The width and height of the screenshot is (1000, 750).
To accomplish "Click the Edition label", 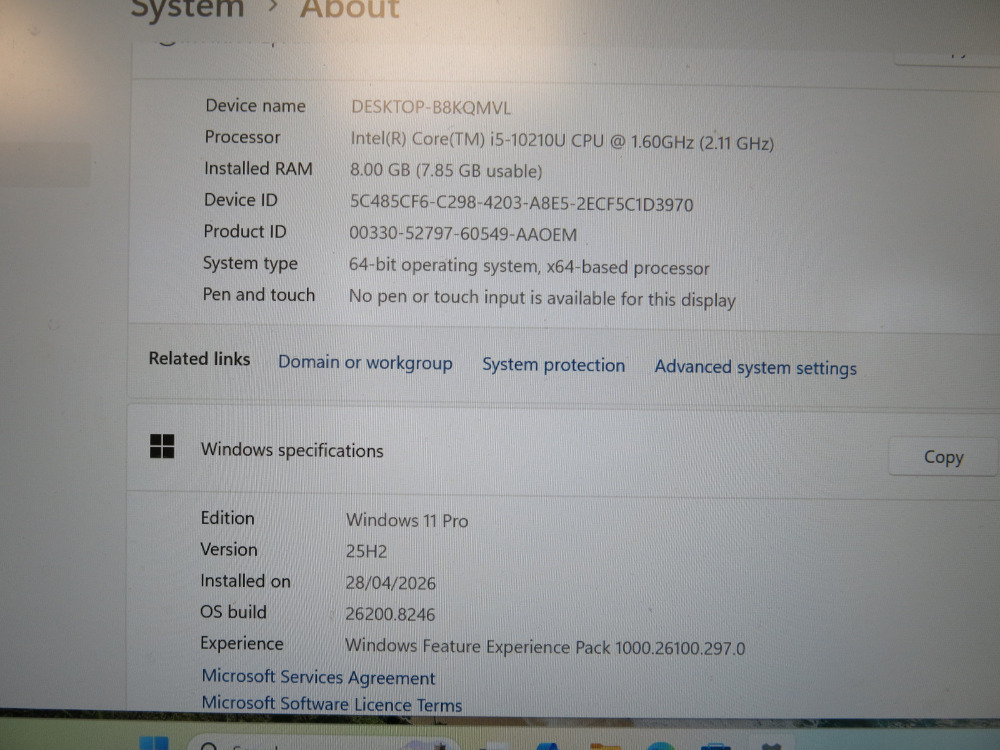I will point(227,518).
